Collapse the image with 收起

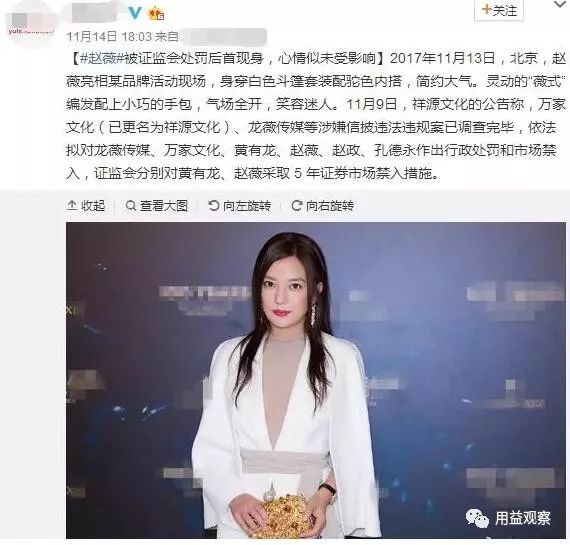tap(86, 206)
